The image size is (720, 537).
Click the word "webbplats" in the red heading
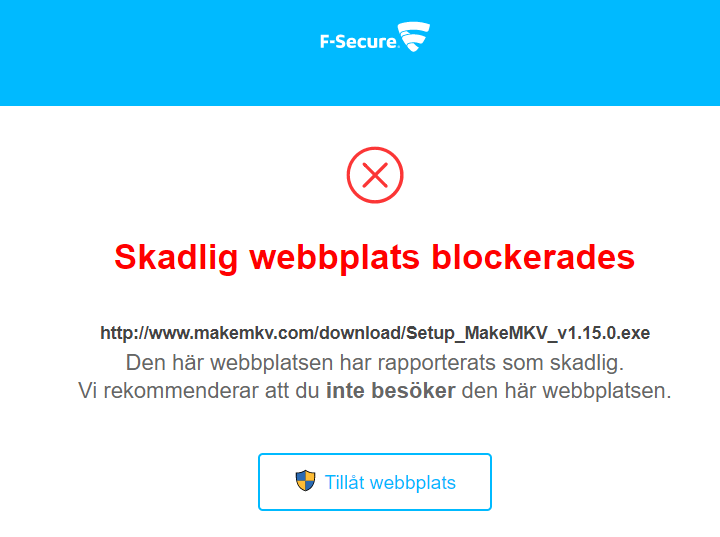[335, 257]
